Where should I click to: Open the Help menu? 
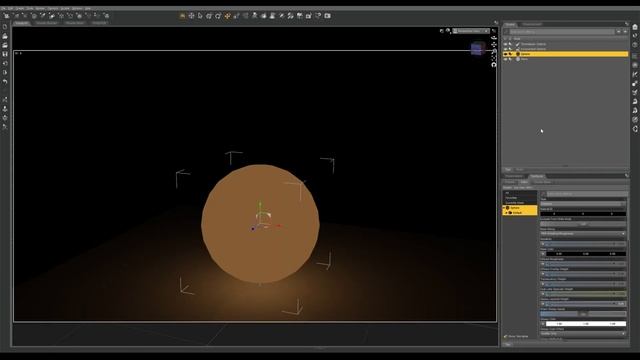(88, 8)
